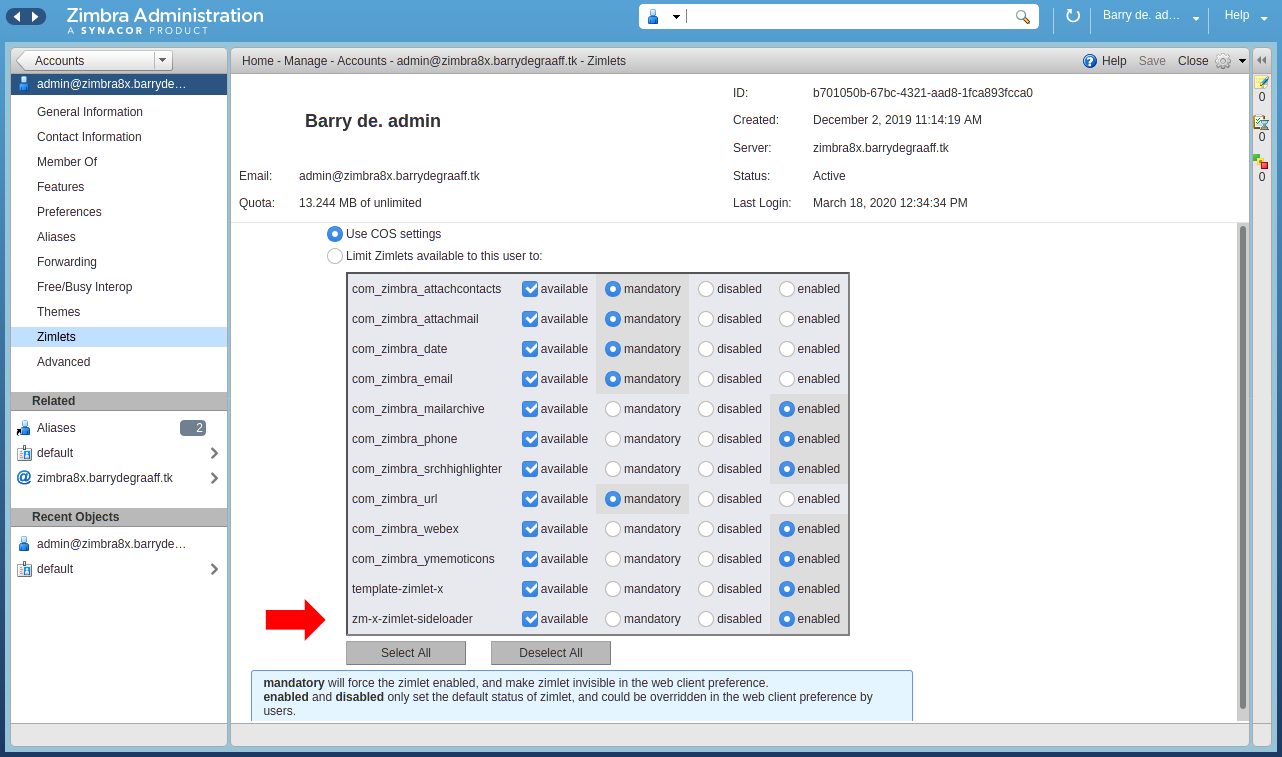
Task: Select Use COS settings radio button
Action: click(x=335, y=234)
